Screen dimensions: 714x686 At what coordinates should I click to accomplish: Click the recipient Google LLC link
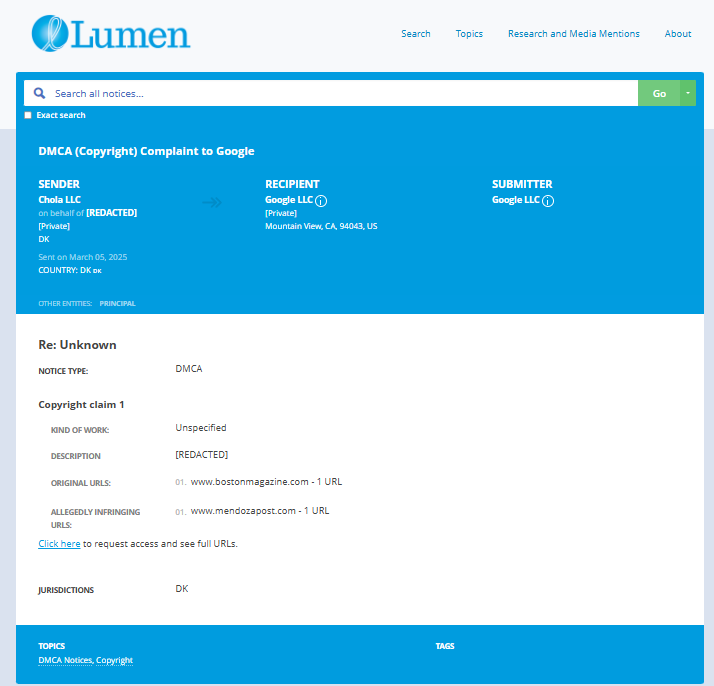click(289, 200)
